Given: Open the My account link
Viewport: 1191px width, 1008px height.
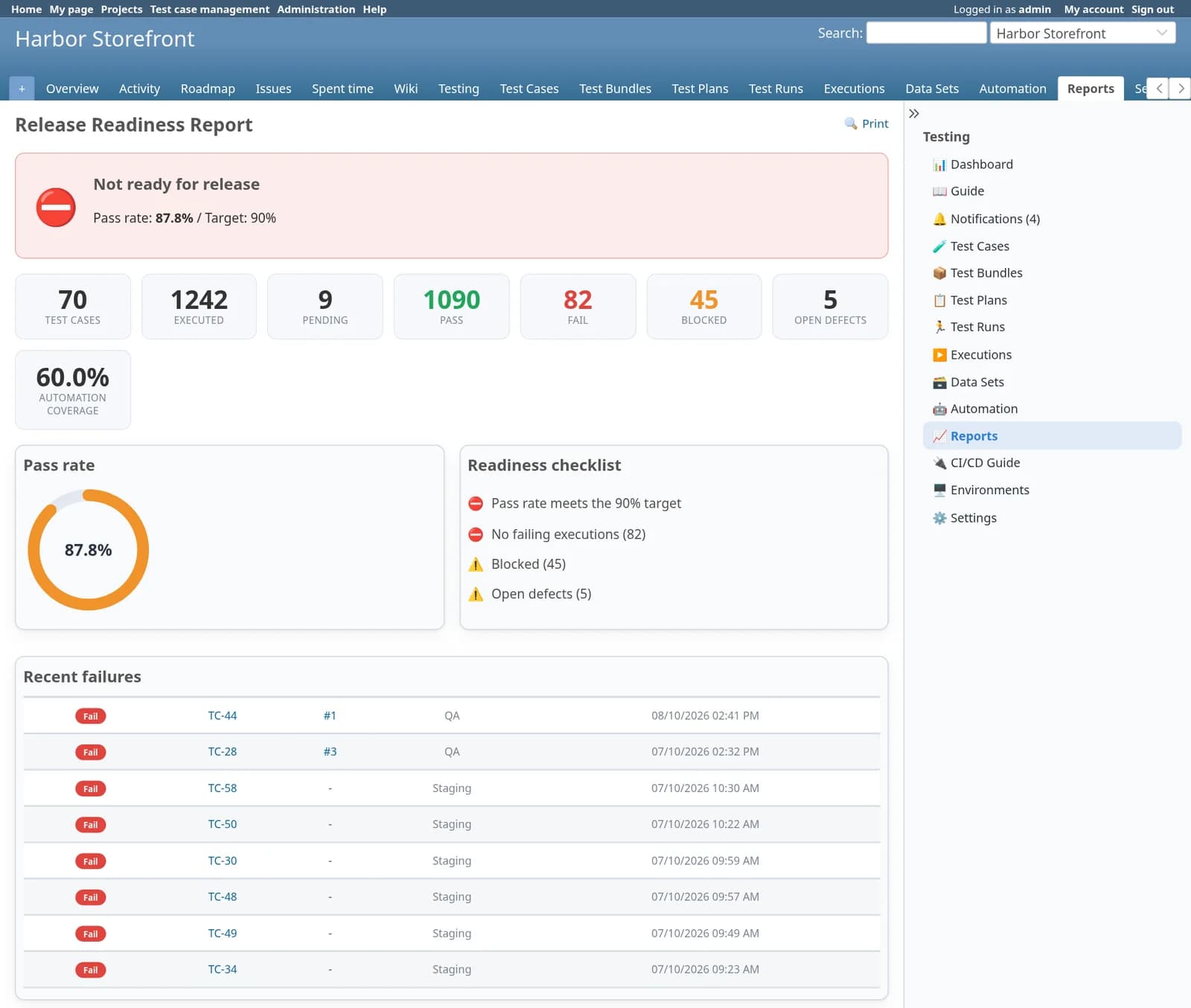Looking at the screenshot, I should point(1093,9).
